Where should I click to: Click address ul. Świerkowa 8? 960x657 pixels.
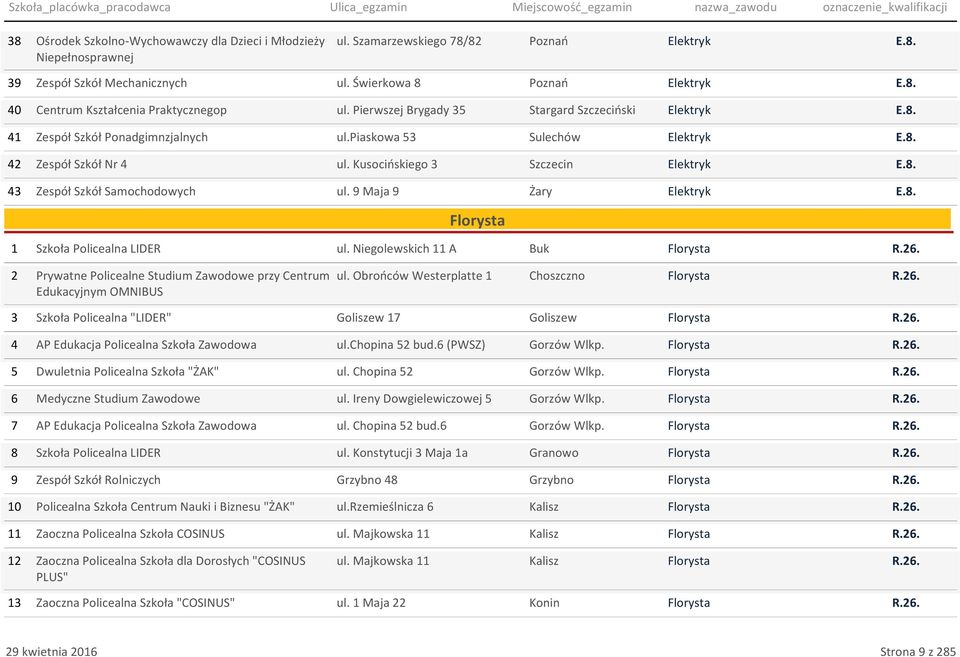[x=378, y=83]
